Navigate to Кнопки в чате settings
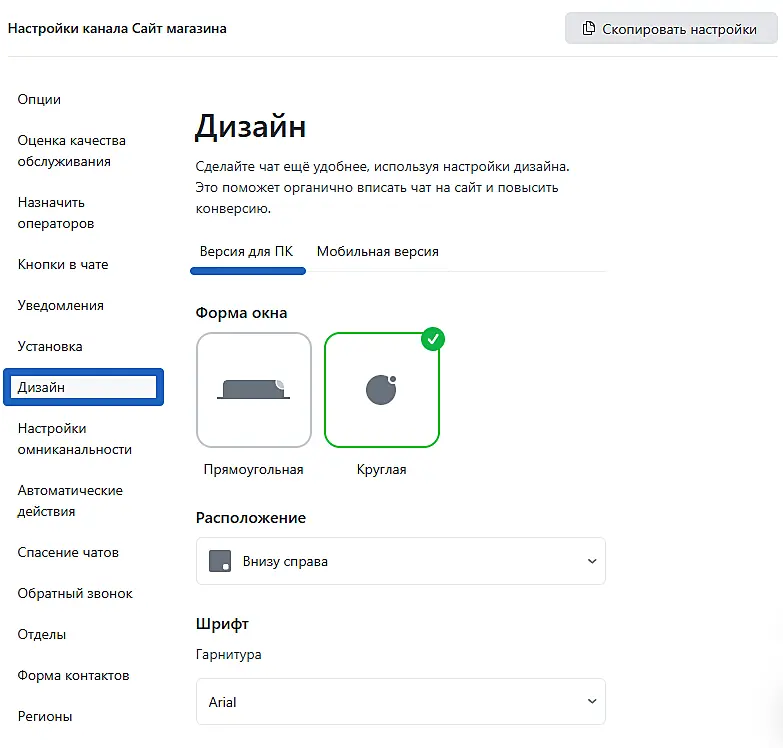This screenshot has width=783, height=748. click(x=62, y=265)
